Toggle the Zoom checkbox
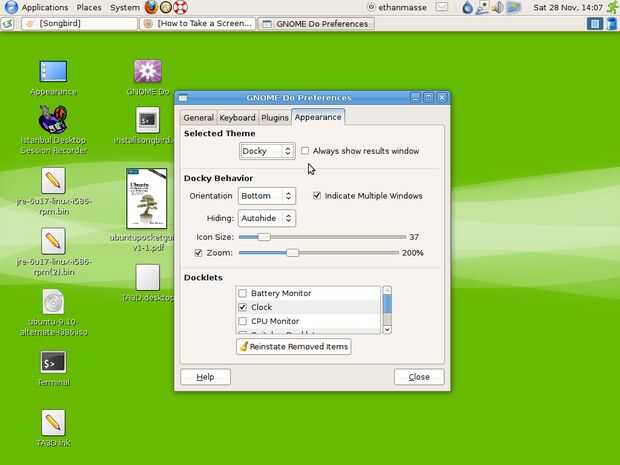 pos(198,253)
